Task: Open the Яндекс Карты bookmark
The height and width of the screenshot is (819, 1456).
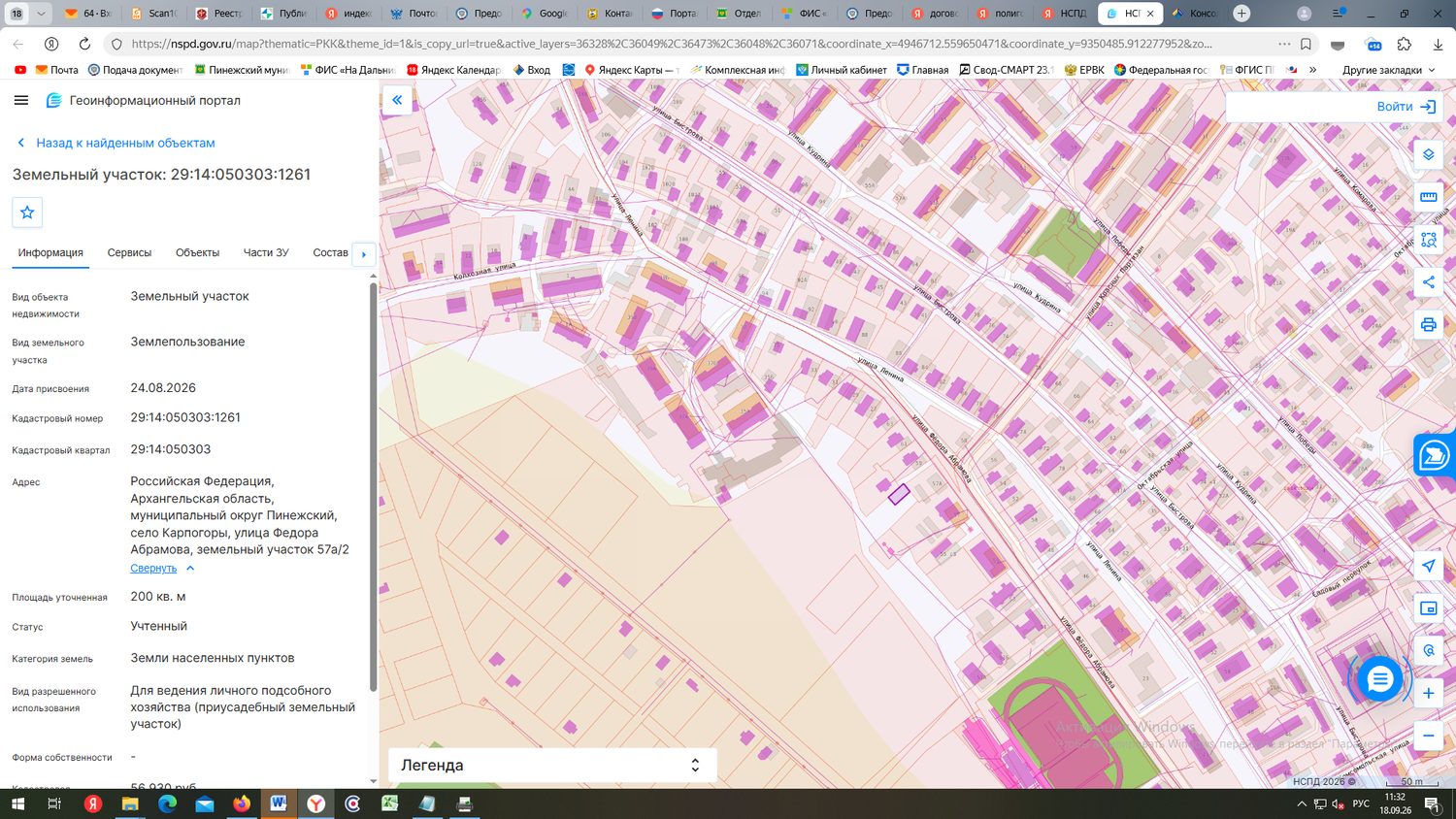Action: click(x=631, y=70)
